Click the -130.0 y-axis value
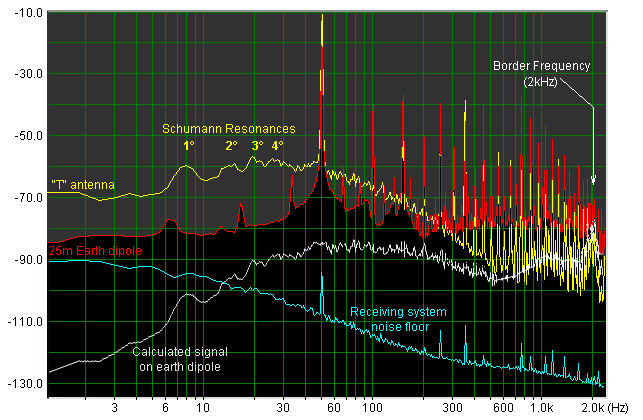Viewport: 643px width, 420px height. point(25,383)
